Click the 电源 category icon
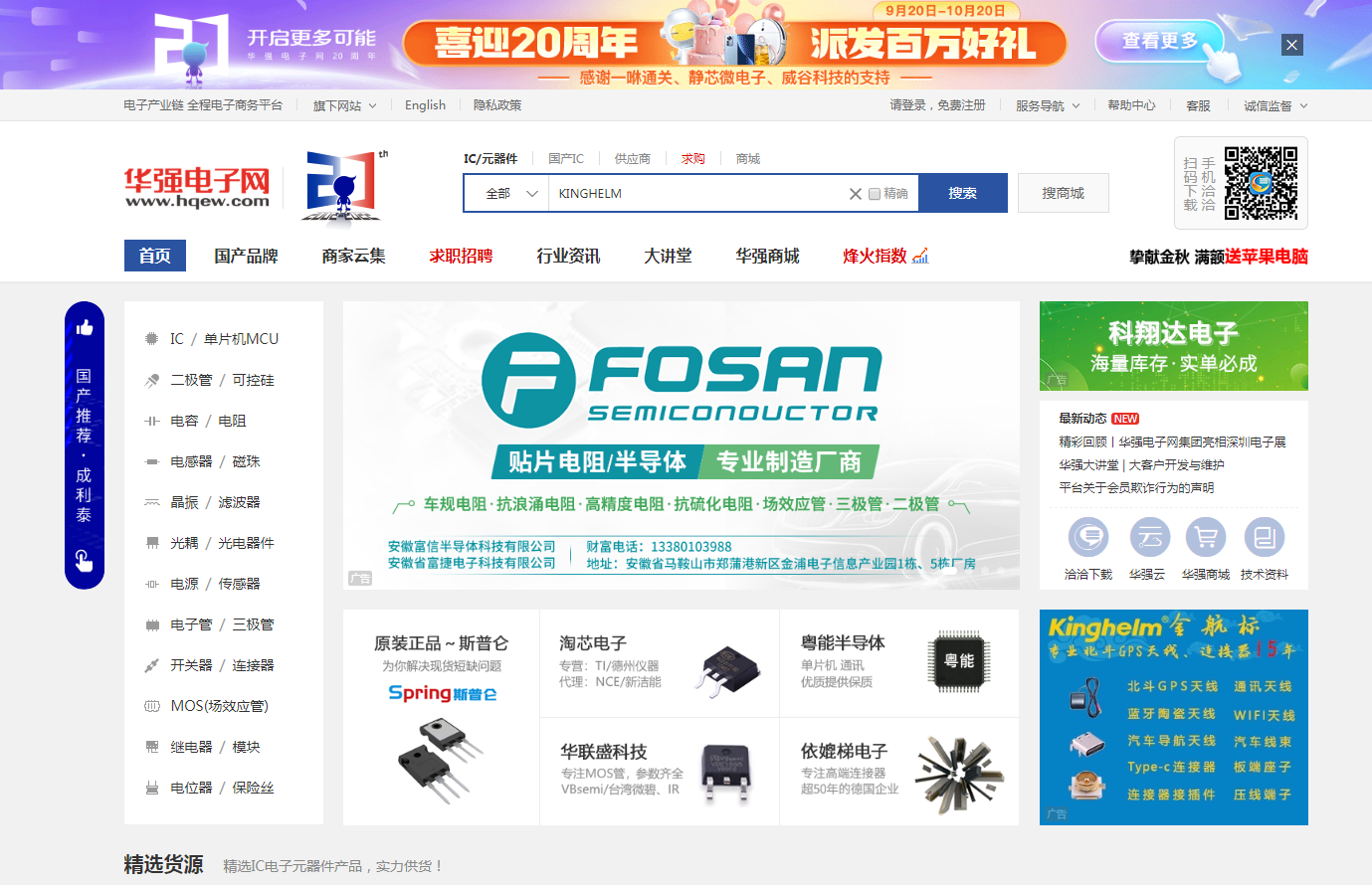 pos(151,584)
